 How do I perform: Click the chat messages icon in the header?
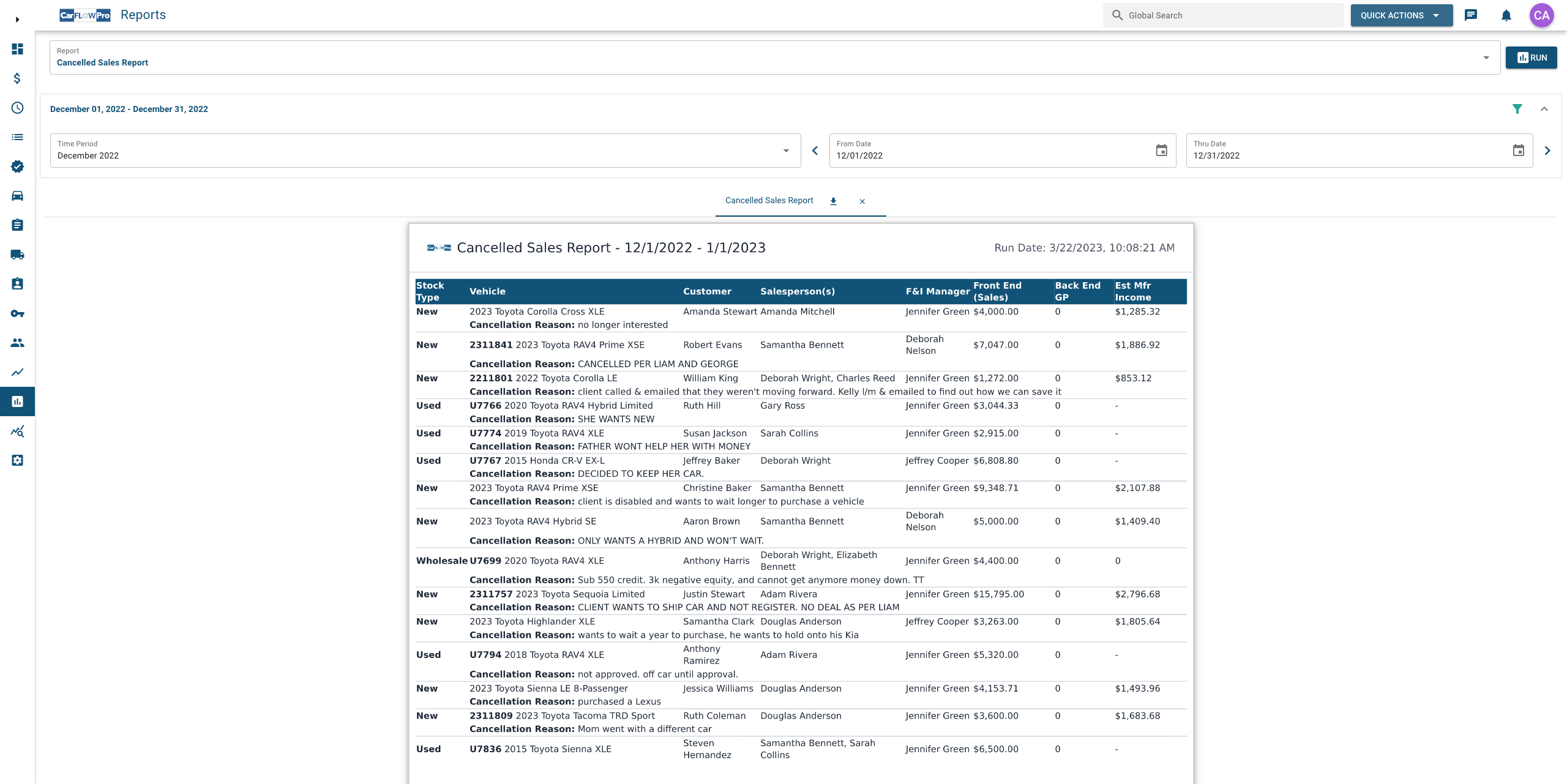(1472, 15)
